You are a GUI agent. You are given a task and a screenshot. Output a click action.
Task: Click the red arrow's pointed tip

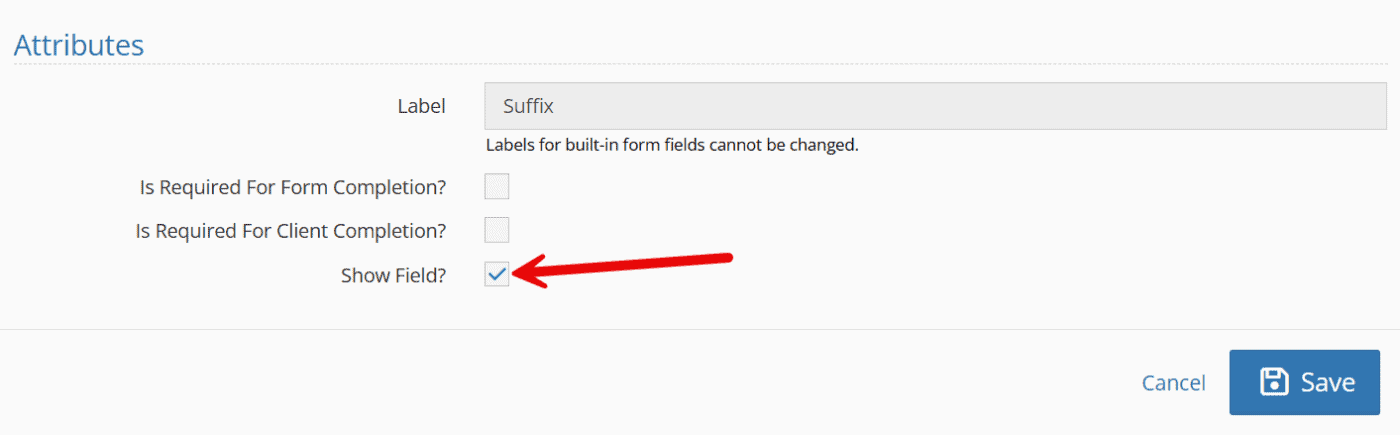pos(518,273)
